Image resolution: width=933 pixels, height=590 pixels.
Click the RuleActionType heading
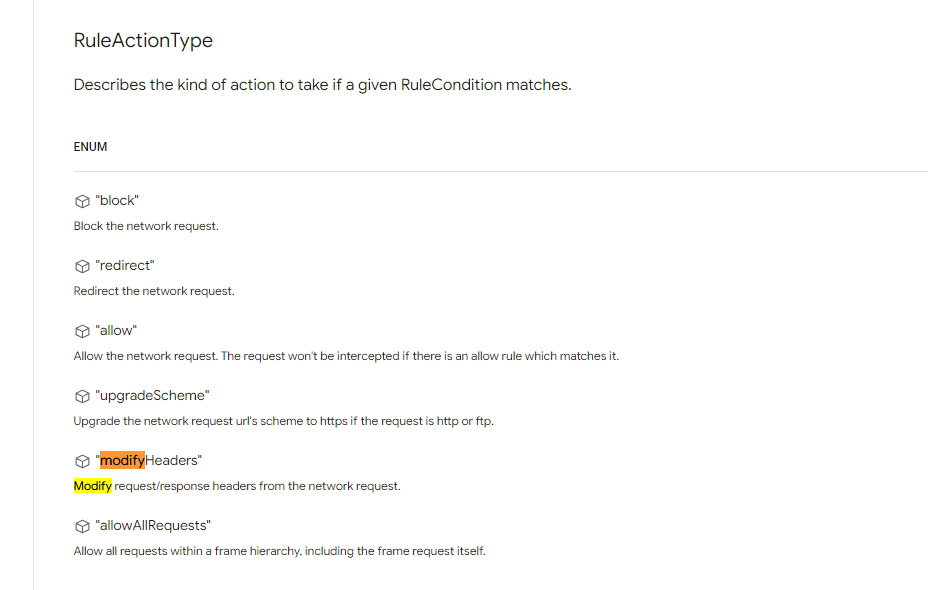click(143, 40)
